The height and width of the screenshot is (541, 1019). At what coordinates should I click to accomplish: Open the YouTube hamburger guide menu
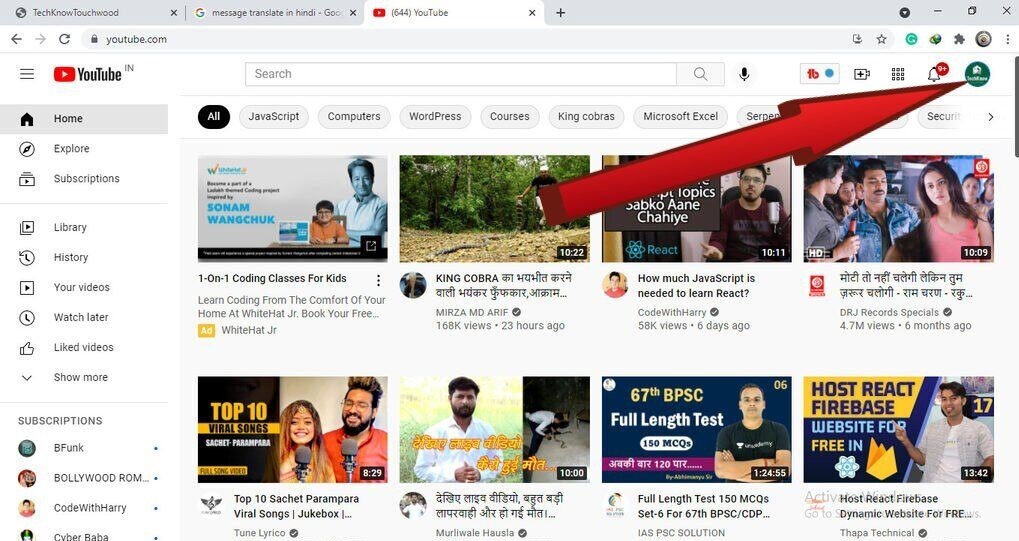click(x=27, y=74)
